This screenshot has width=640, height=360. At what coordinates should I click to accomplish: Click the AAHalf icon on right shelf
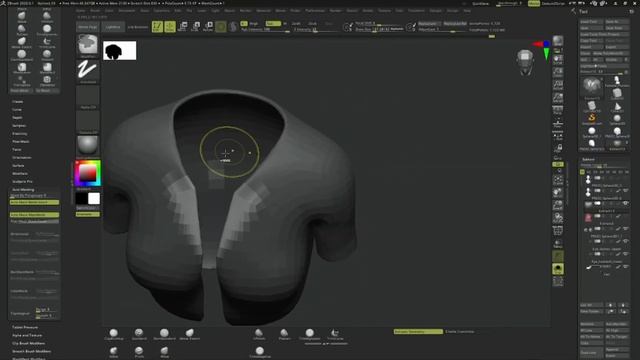(558, 98)
